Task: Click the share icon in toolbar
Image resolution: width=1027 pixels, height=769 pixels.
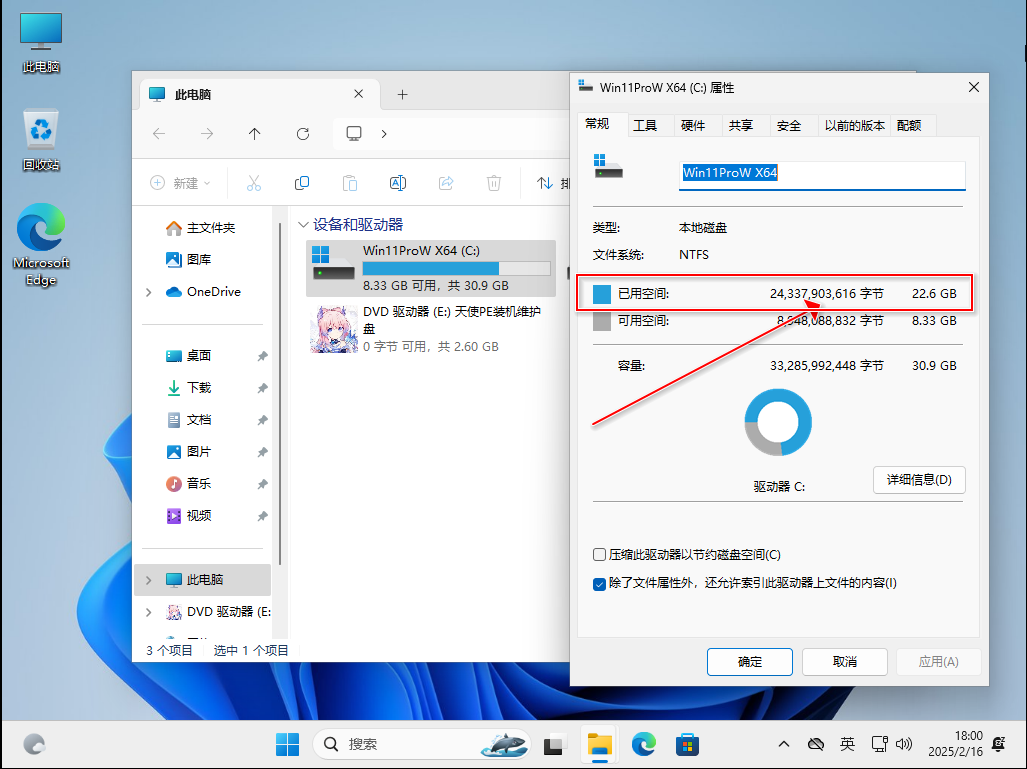Action: pos(446,183)
